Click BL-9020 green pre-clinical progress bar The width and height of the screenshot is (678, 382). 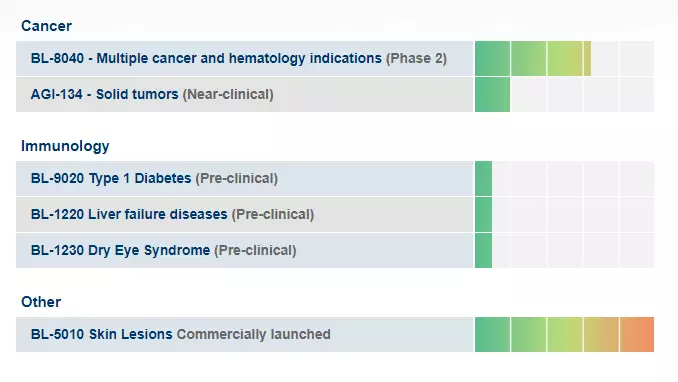coord(483,179)
